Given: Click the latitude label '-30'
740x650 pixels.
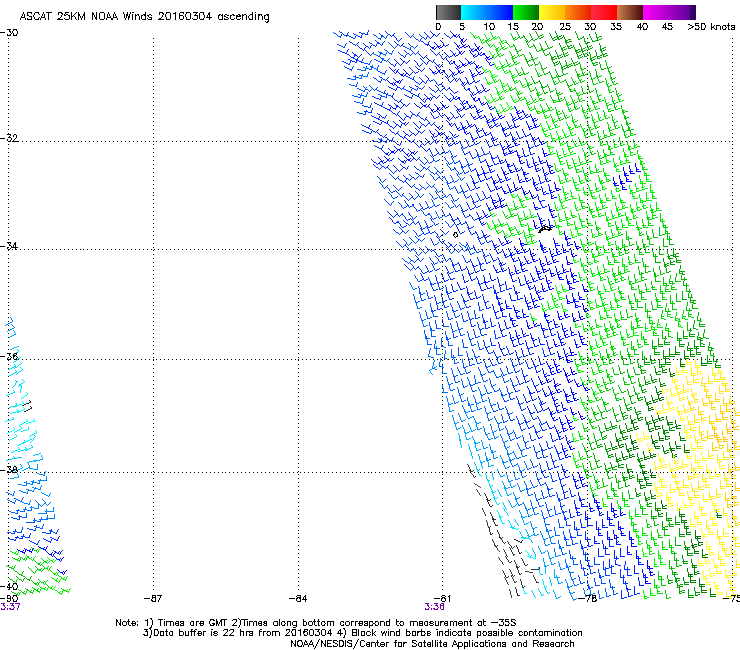Looking at the screenshot, I should tap(9, 33).
